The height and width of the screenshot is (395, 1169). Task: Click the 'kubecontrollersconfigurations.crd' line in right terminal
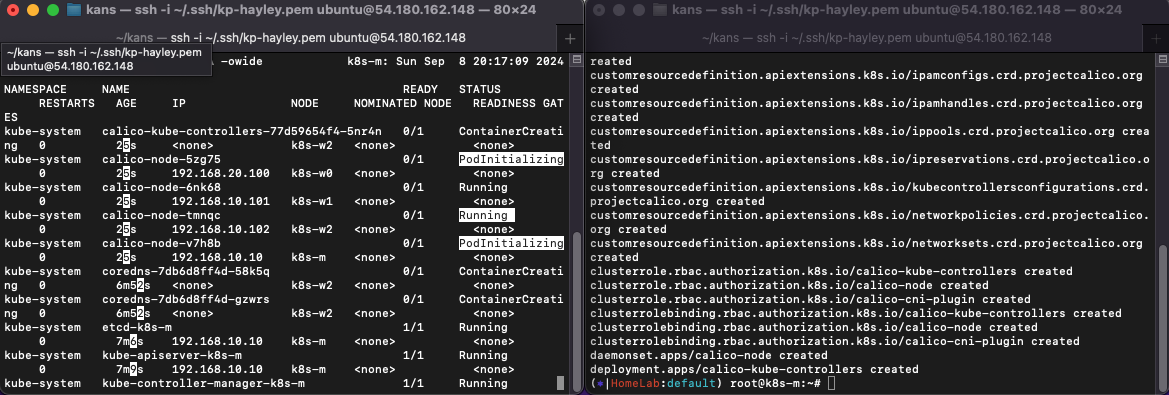(x=869, y=187)
